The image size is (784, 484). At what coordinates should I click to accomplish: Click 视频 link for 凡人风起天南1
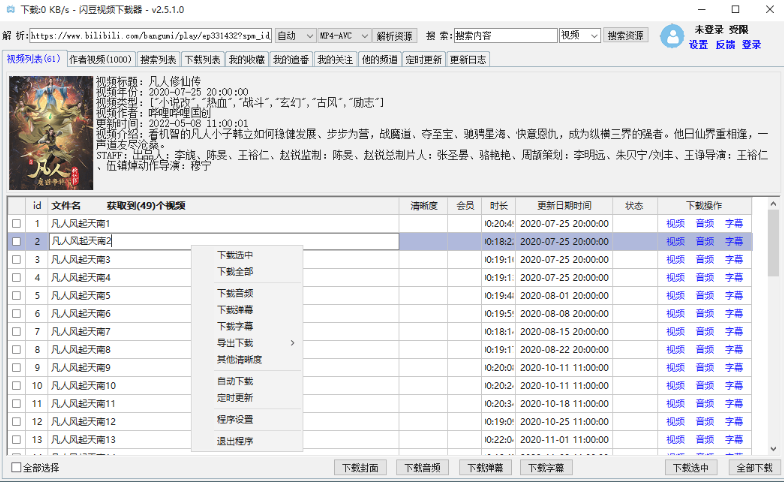click(676, 224)
